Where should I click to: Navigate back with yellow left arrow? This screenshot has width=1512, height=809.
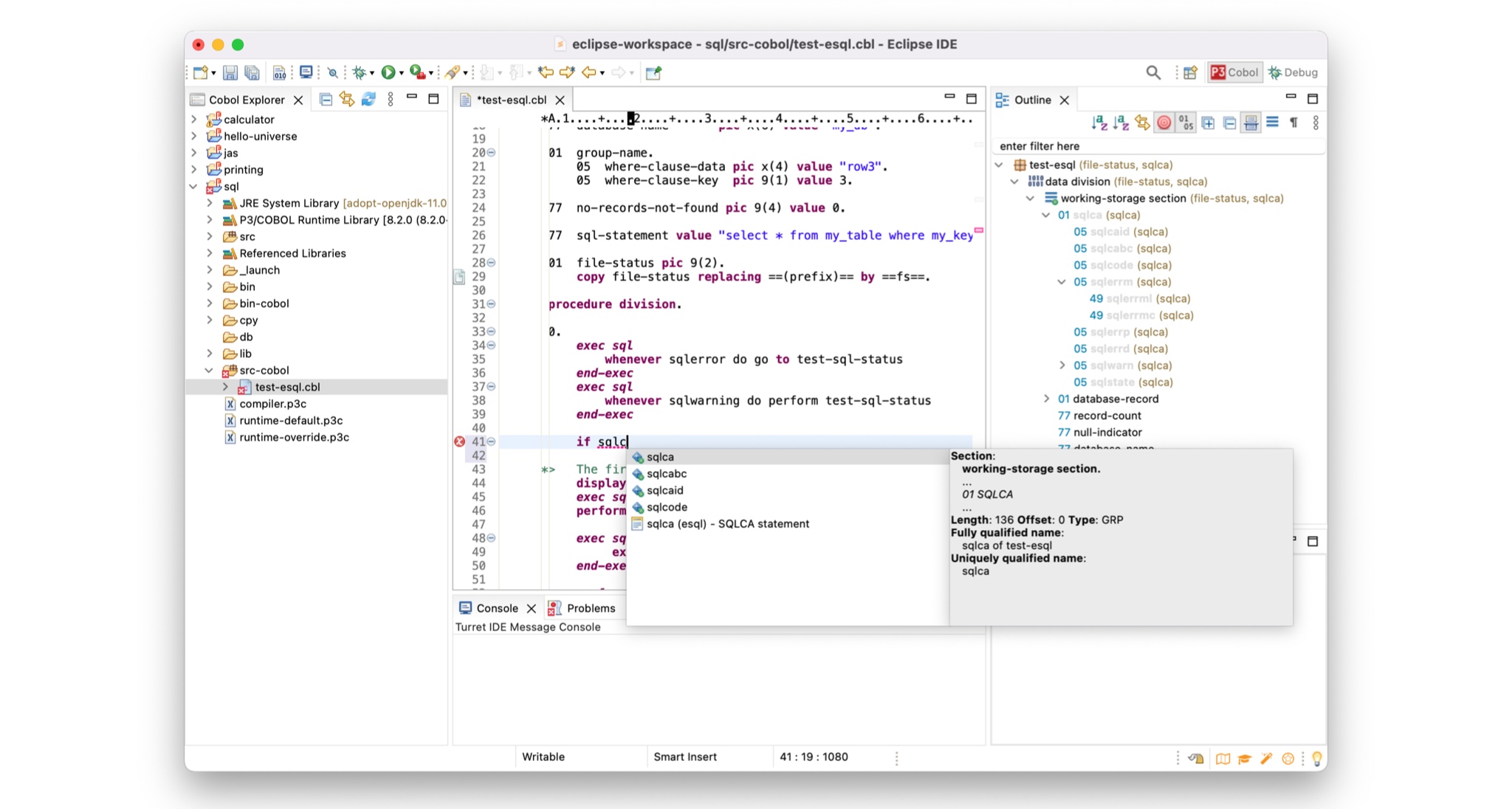pyautogui.click(x=589, y=72)
